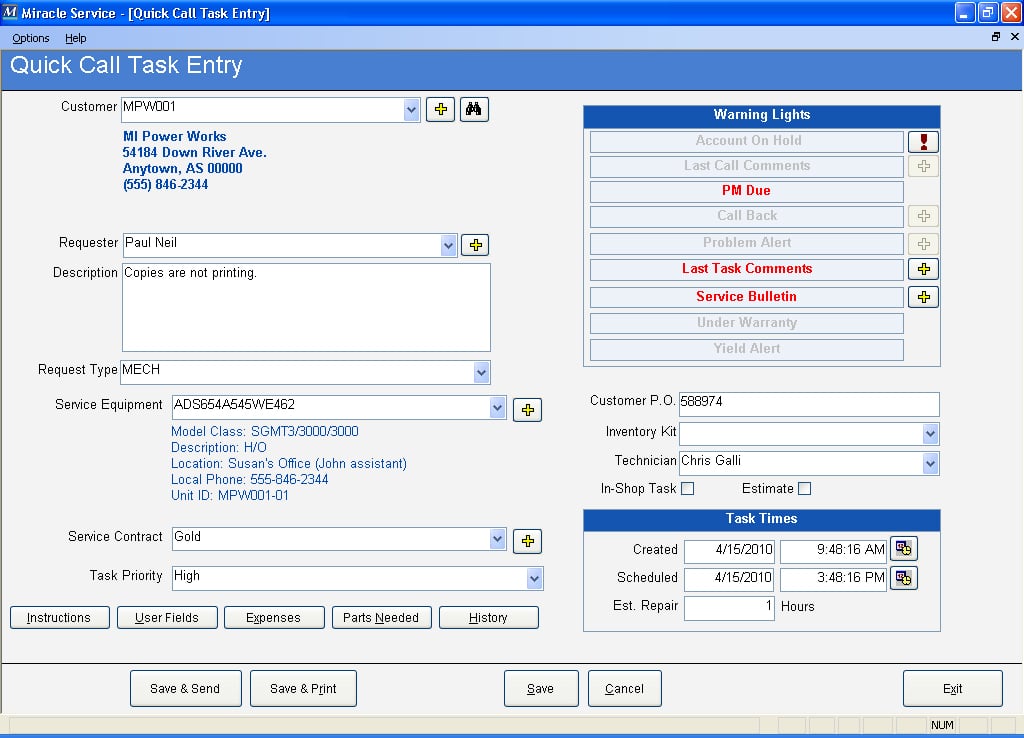Click the (555) 846-2344 customer phone text
The width and height of the screenshot is (1024, 738).
click(165, 185)
